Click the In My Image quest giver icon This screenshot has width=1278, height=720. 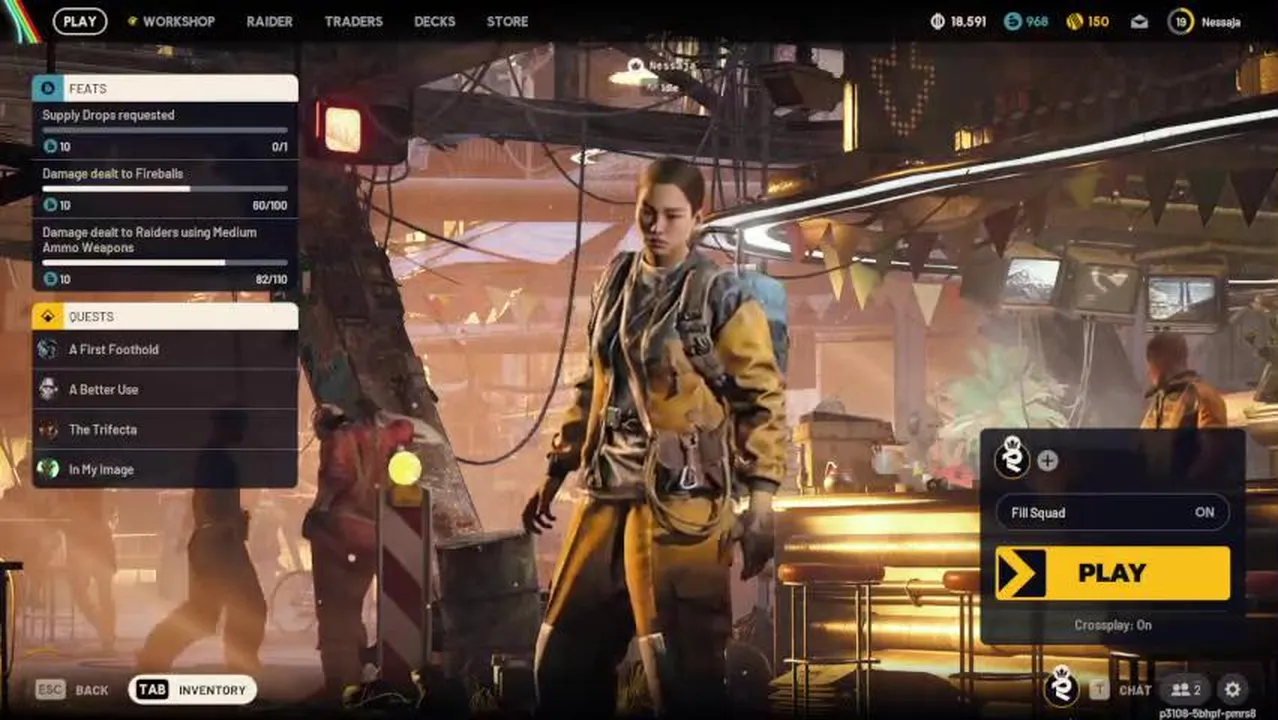coord(47,468)
